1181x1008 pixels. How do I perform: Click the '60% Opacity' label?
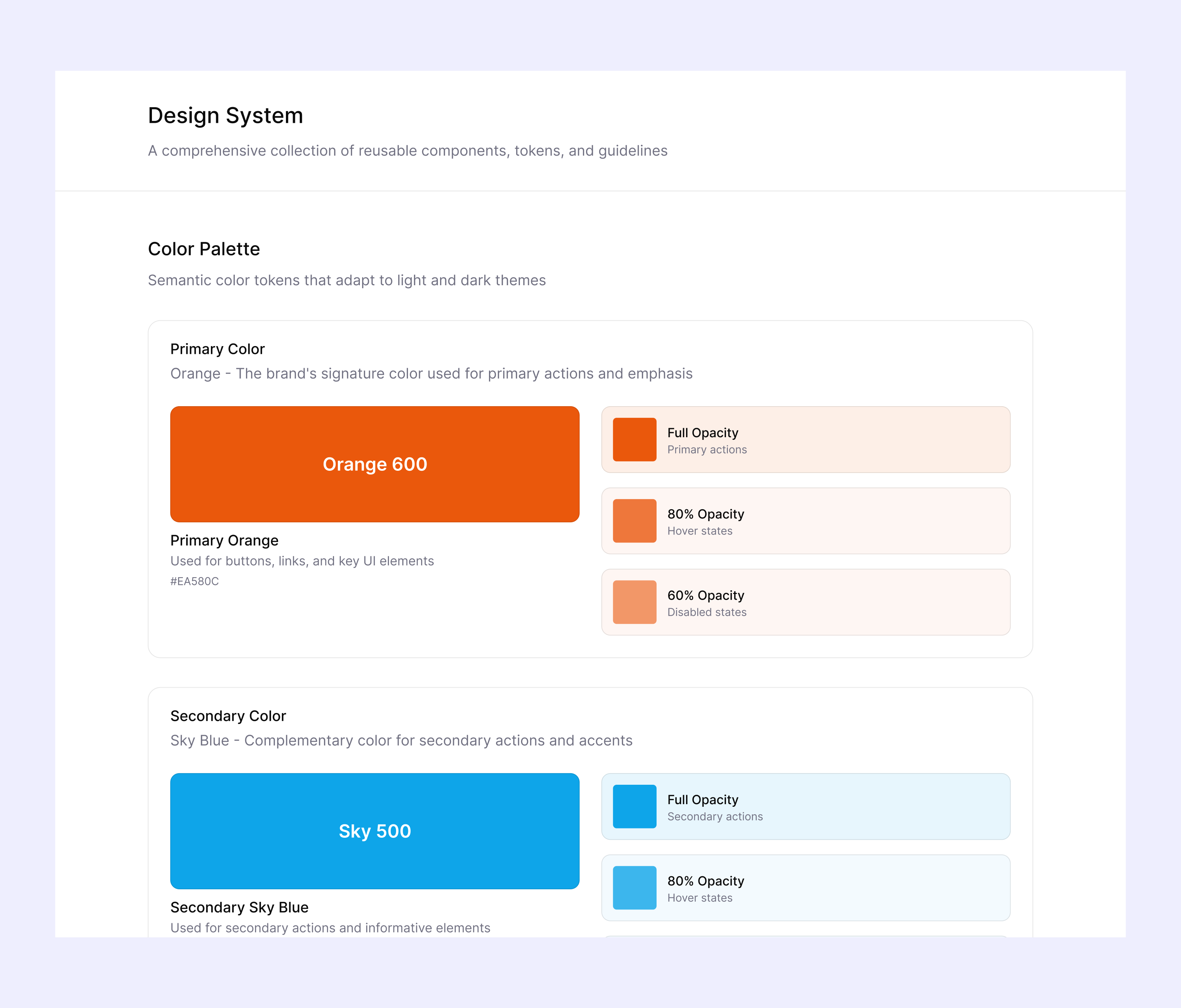pos(705,595)
